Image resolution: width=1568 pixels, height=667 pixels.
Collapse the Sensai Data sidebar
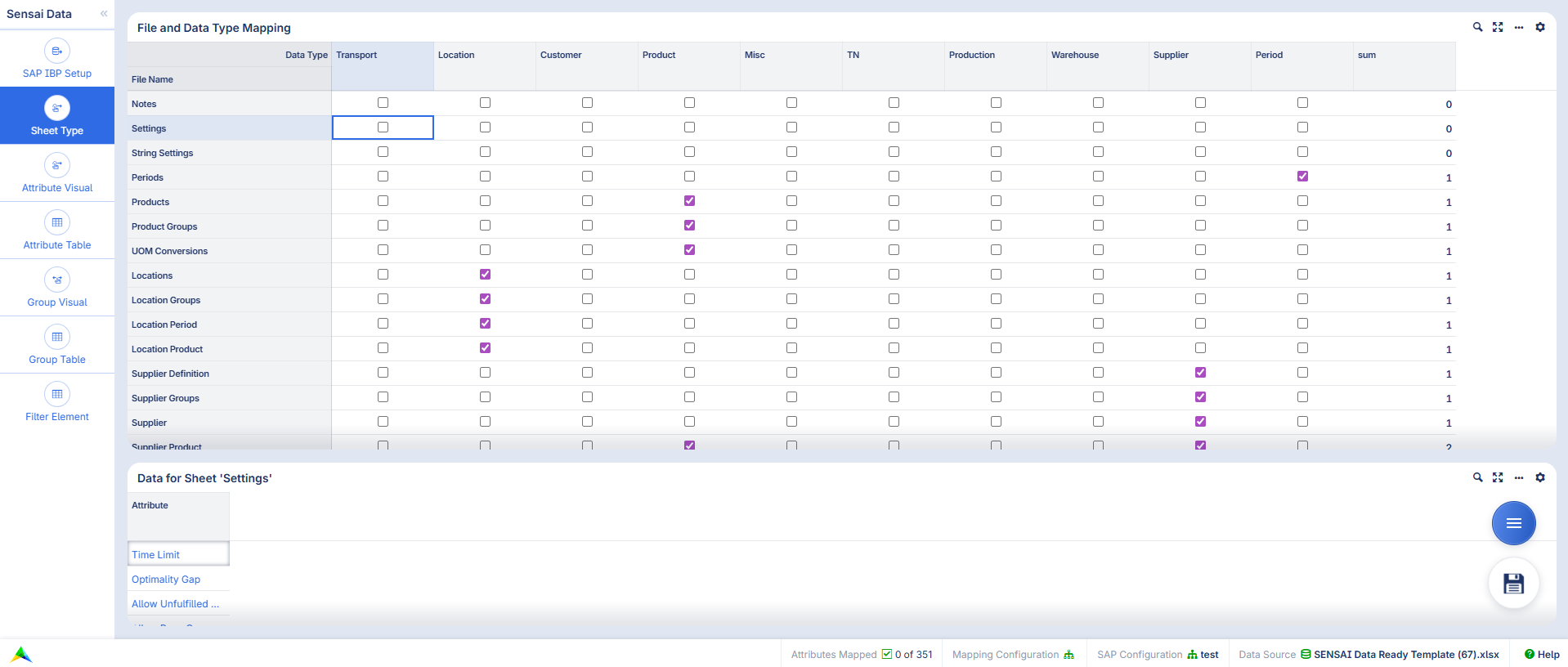(104, 14)
